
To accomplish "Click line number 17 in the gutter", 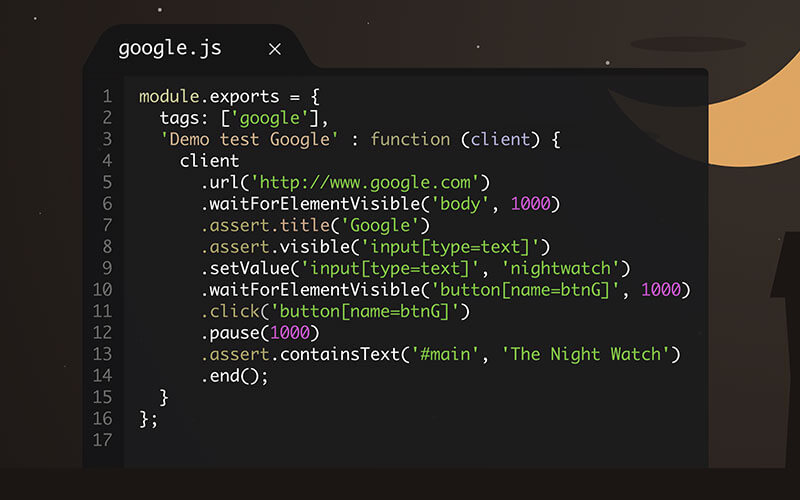I will point(102,440).
